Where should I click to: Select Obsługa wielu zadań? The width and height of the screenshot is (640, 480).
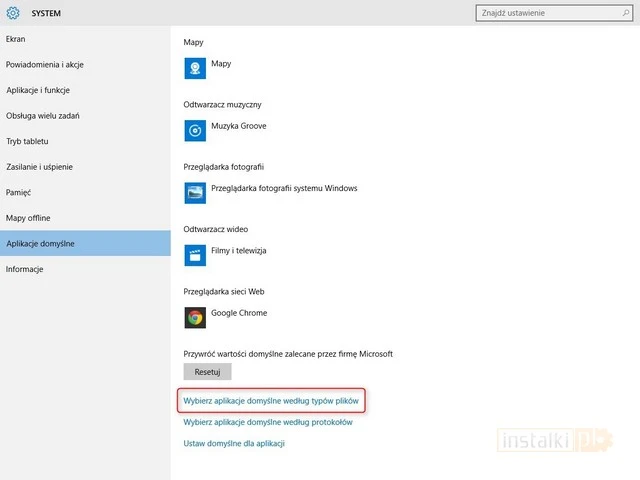(x=43, y=116)
